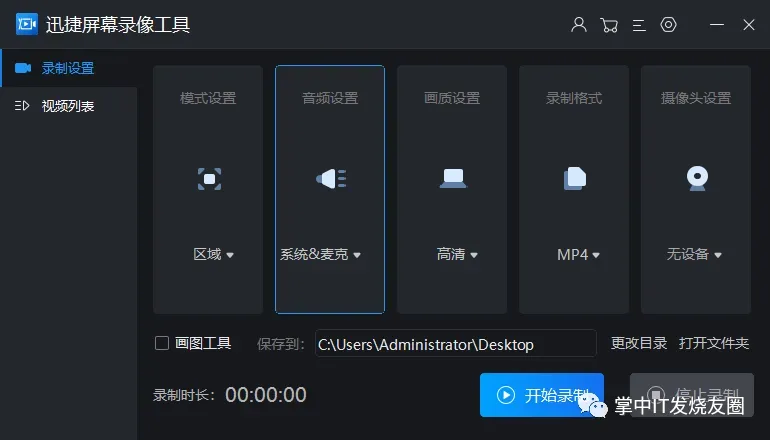Expand the 高清 quality dropdown

click(x=457, y=254)
